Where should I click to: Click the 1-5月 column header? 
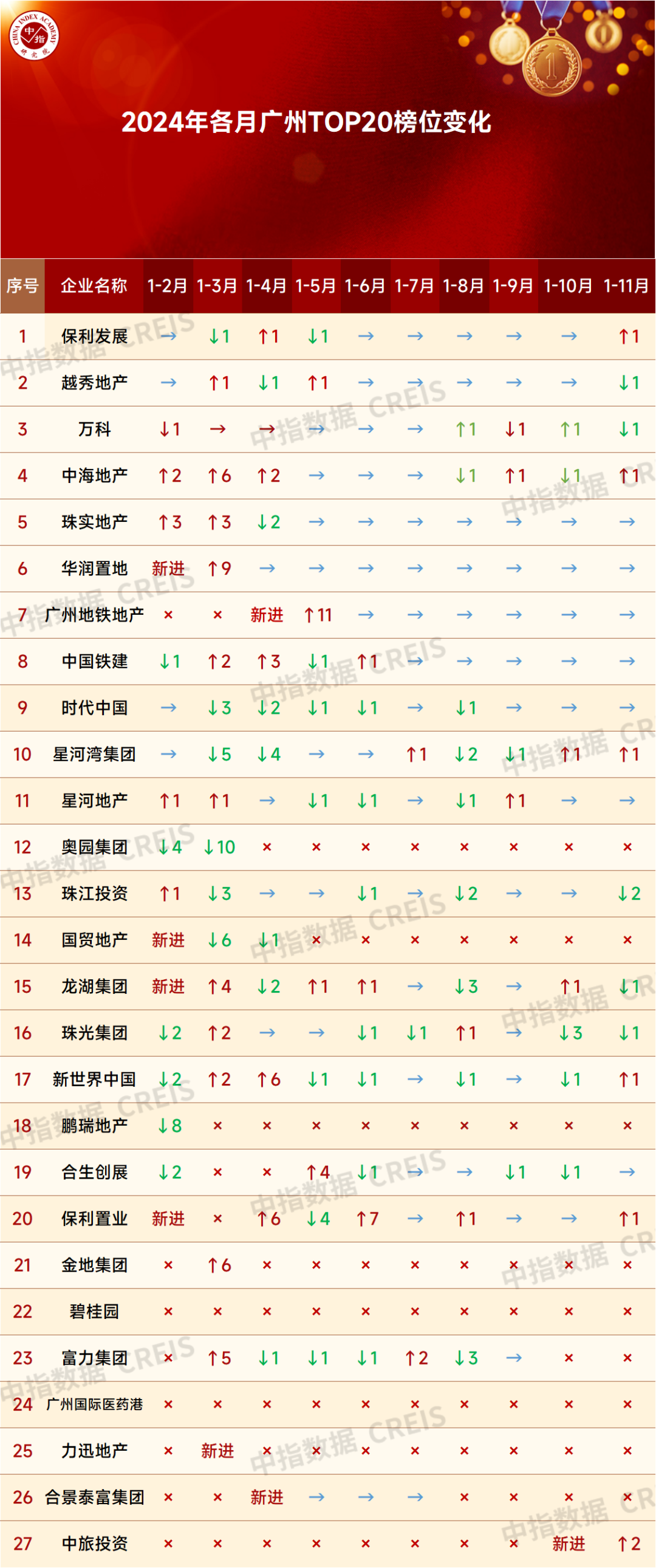coord(316,286)
